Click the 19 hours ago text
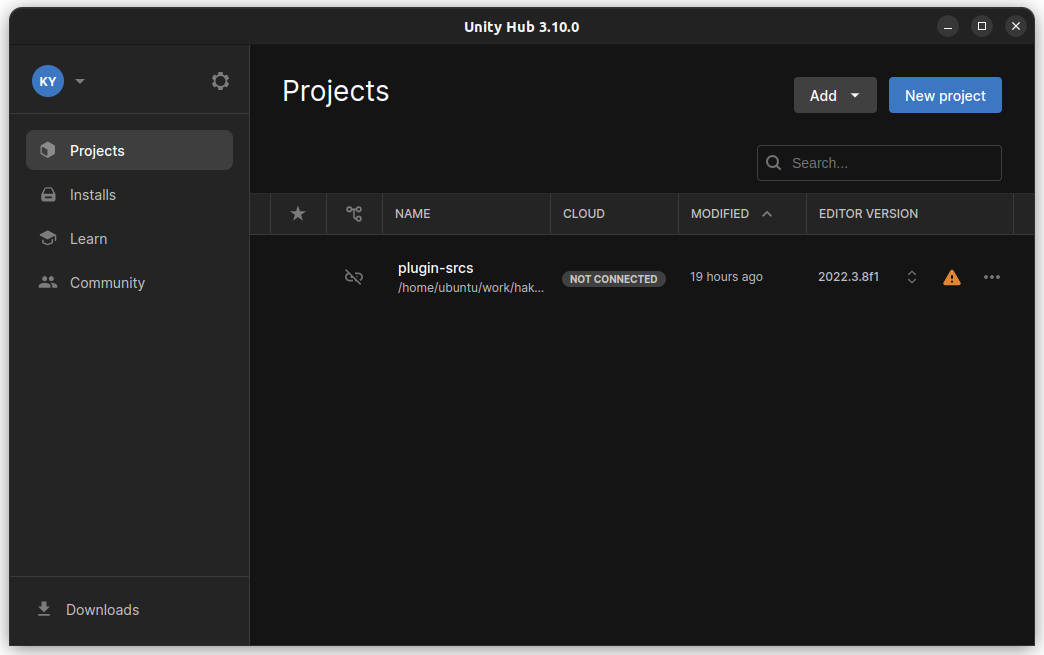 tap(726, 277)
